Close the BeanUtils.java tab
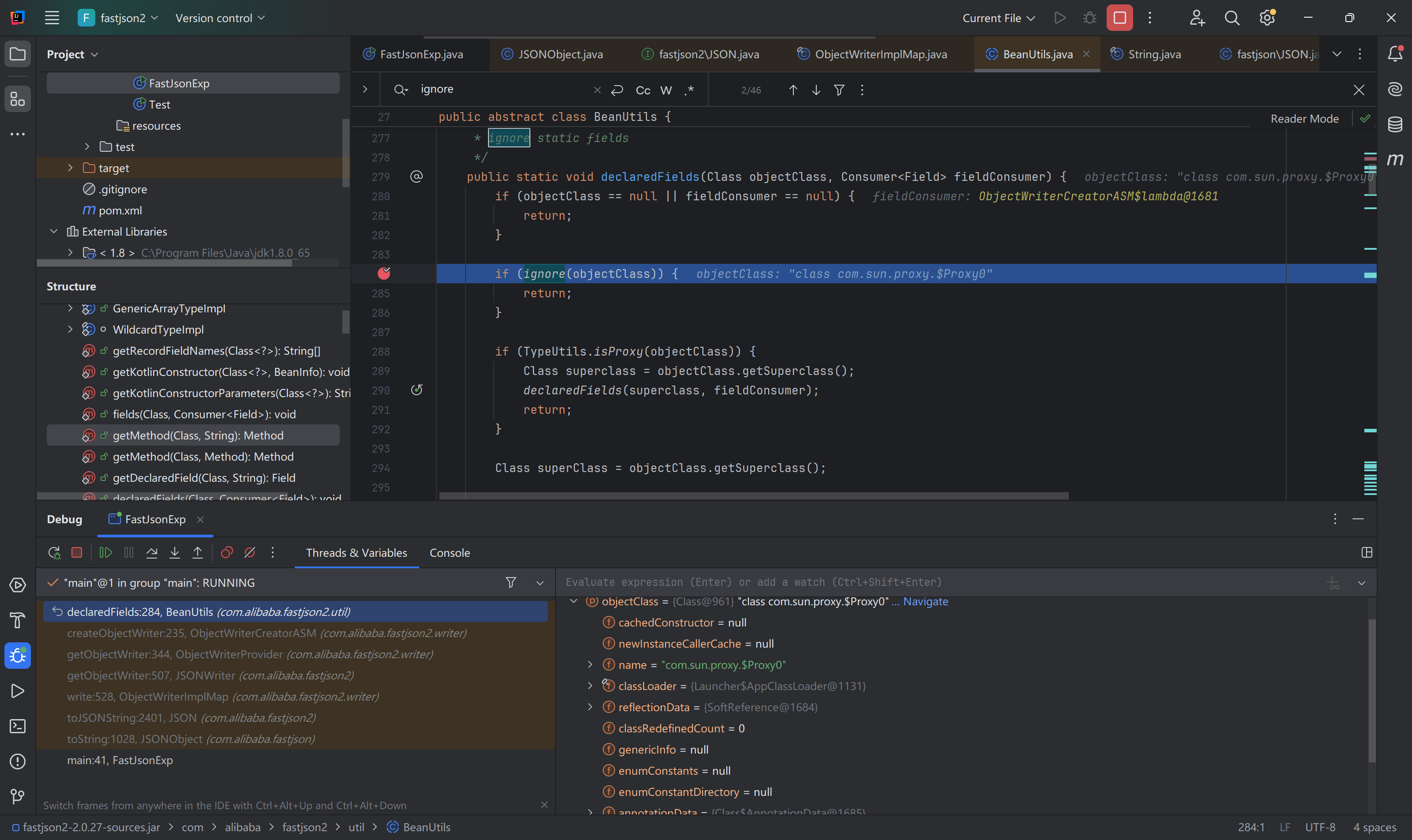Screen dimensions: 1412x840 tap(1086, 54)
